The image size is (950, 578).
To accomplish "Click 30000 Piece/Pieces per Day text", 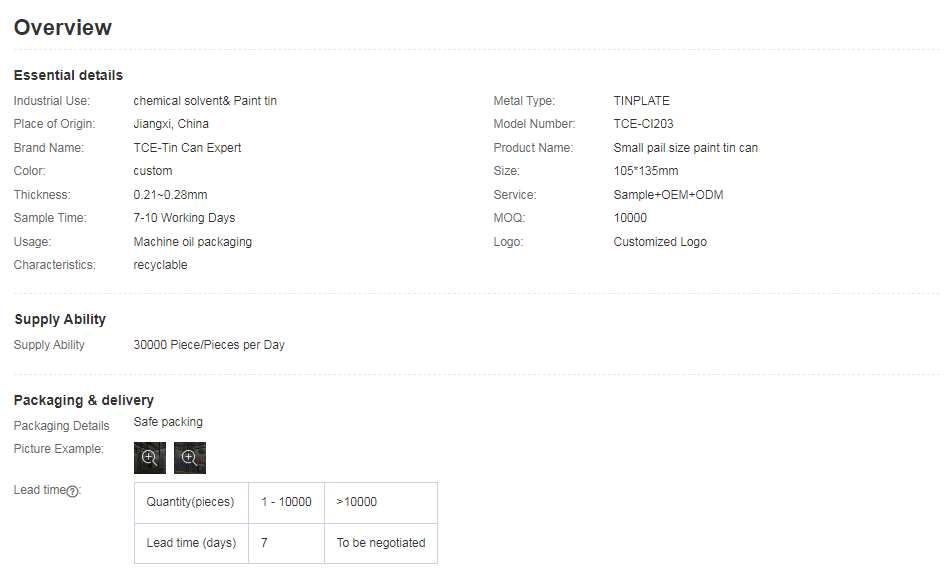I will coord(209,345).
